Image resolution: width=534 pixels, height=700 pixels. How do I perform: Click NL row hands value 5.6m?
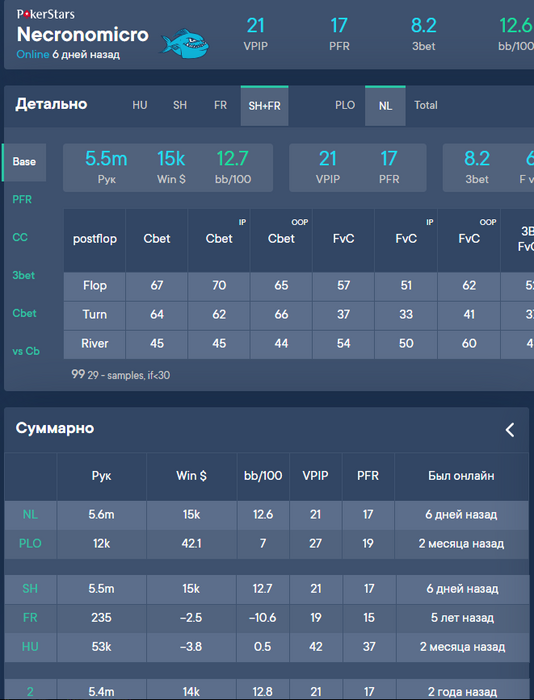[101, 515]
